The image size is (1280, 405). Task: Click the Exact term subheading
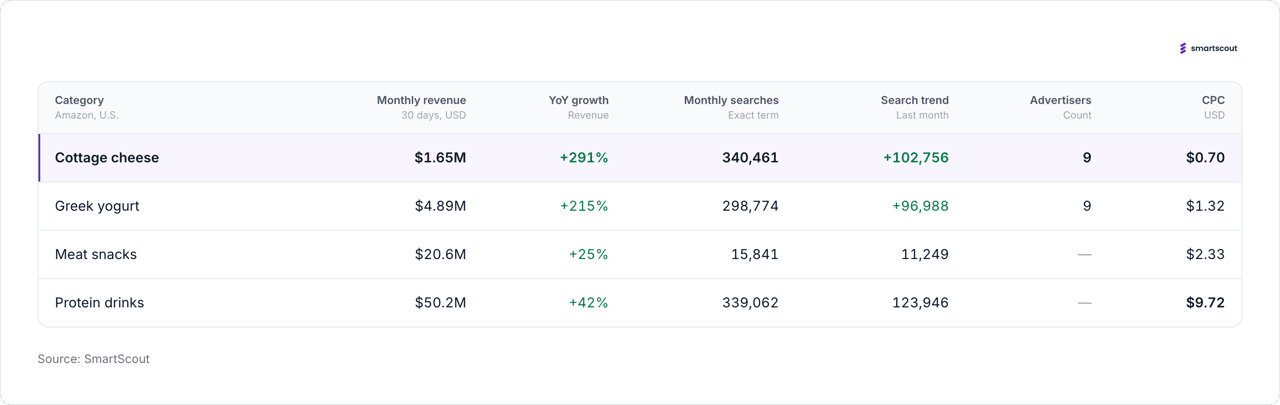pyautogui.click(x=753, y=116)
